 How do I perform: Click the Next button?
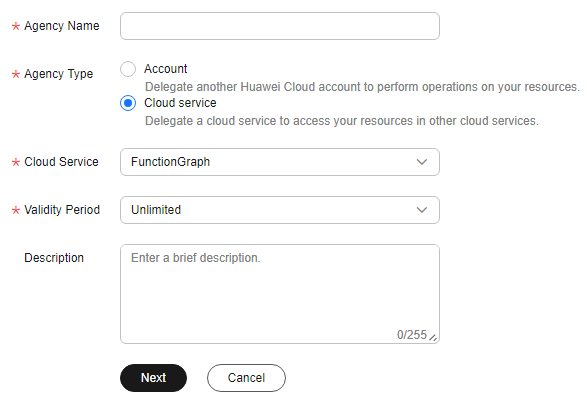pos(153,378)
